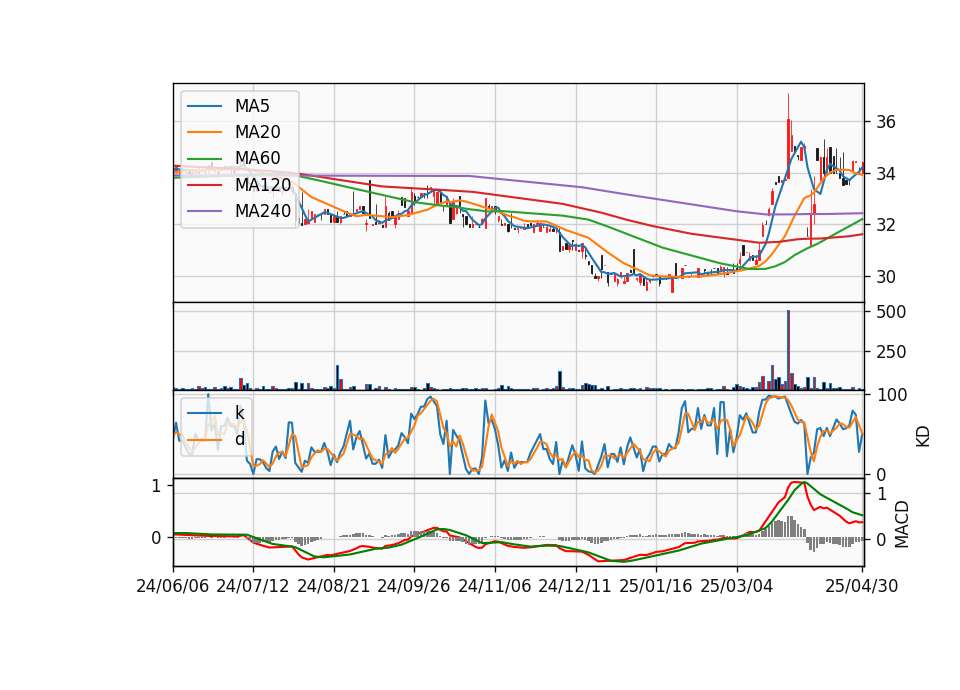The image size is (960, 690).
Task: Click the MA120 legend label
Action: point(263,184)
